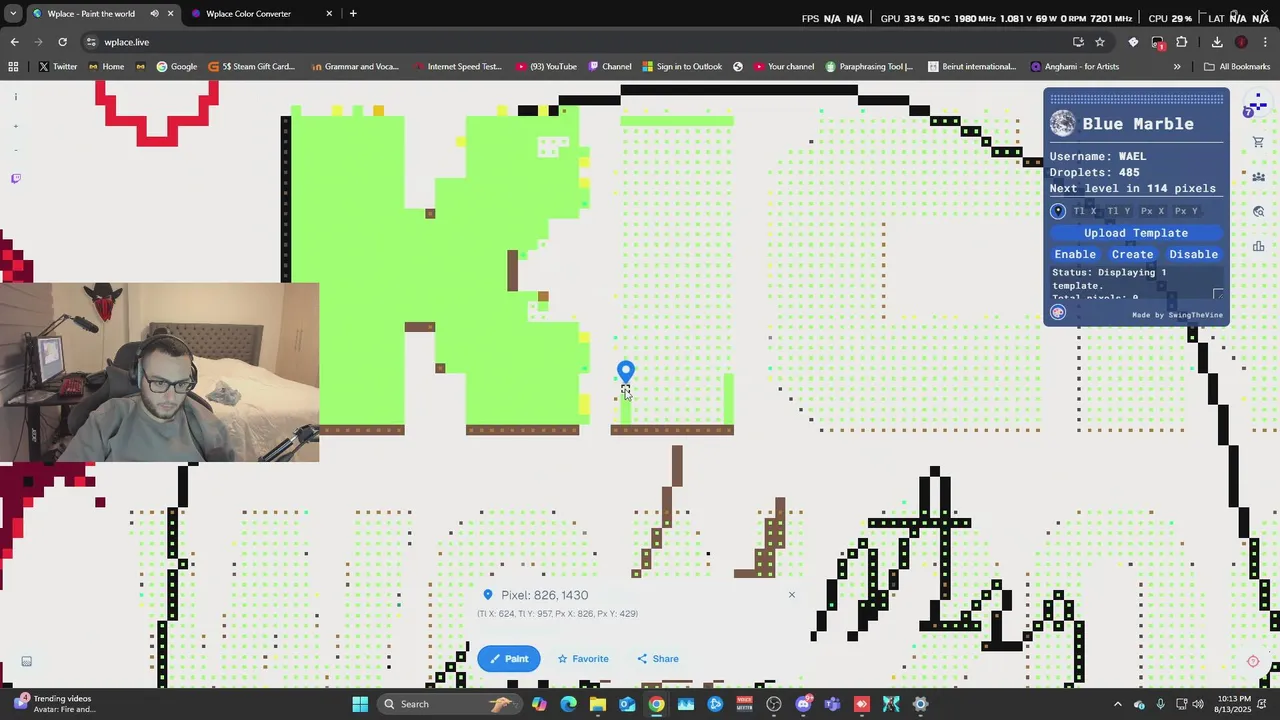Click the Pixel: 826, 1430 label
Screen dimensions: 1280x720
(x=545, y=595)
